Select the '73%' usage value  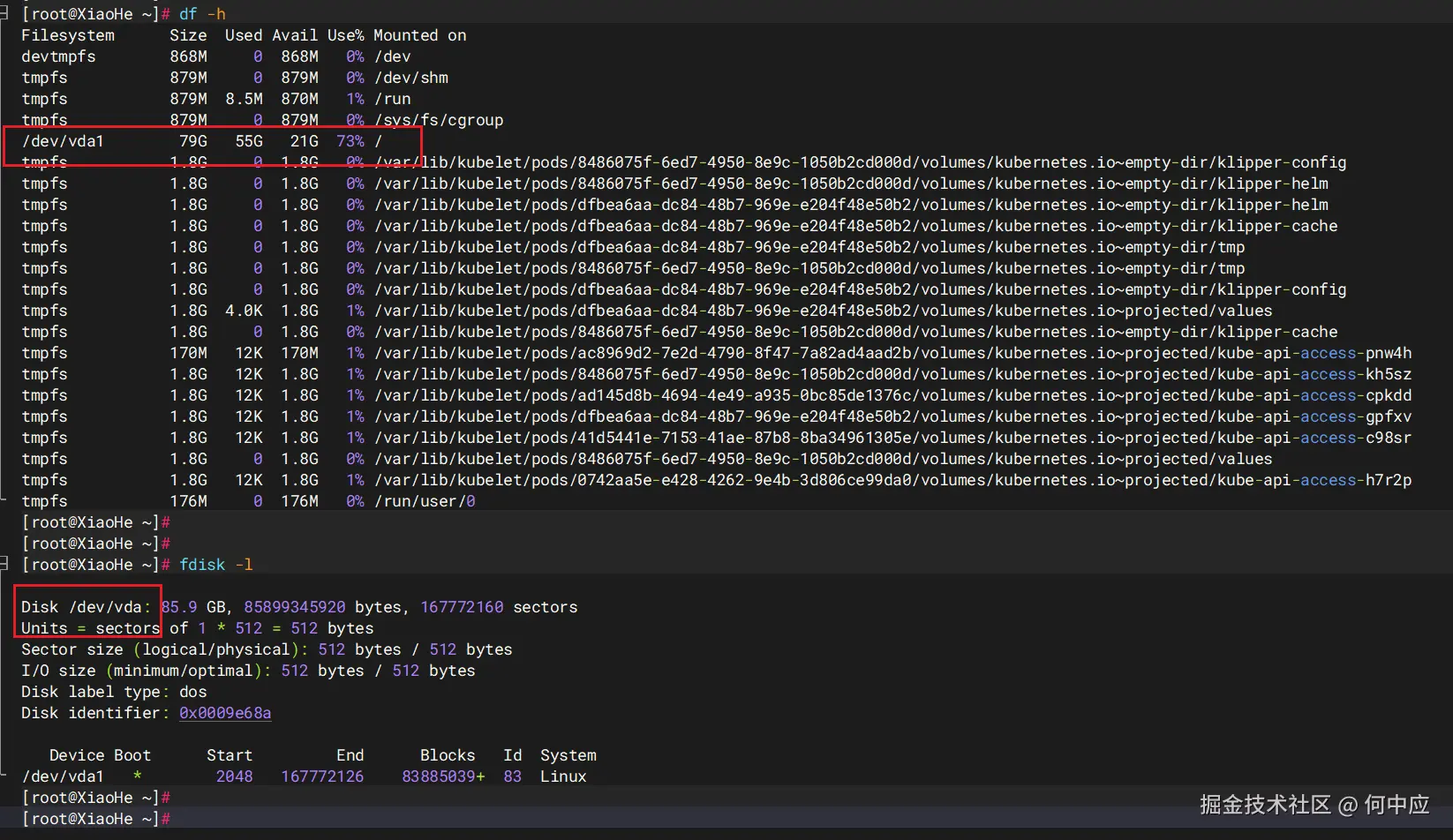[x=350, y=141]
